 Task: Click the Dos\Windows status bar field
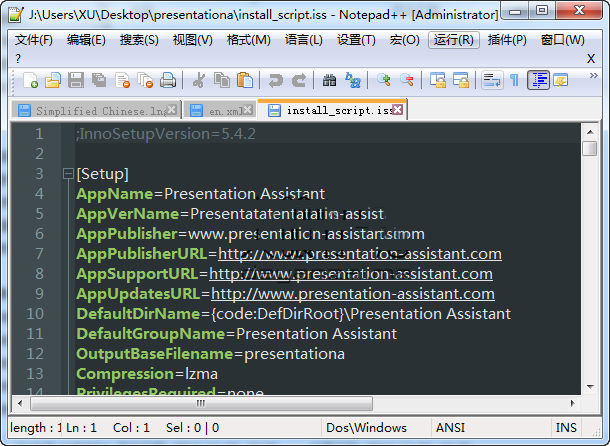[376, 428]
